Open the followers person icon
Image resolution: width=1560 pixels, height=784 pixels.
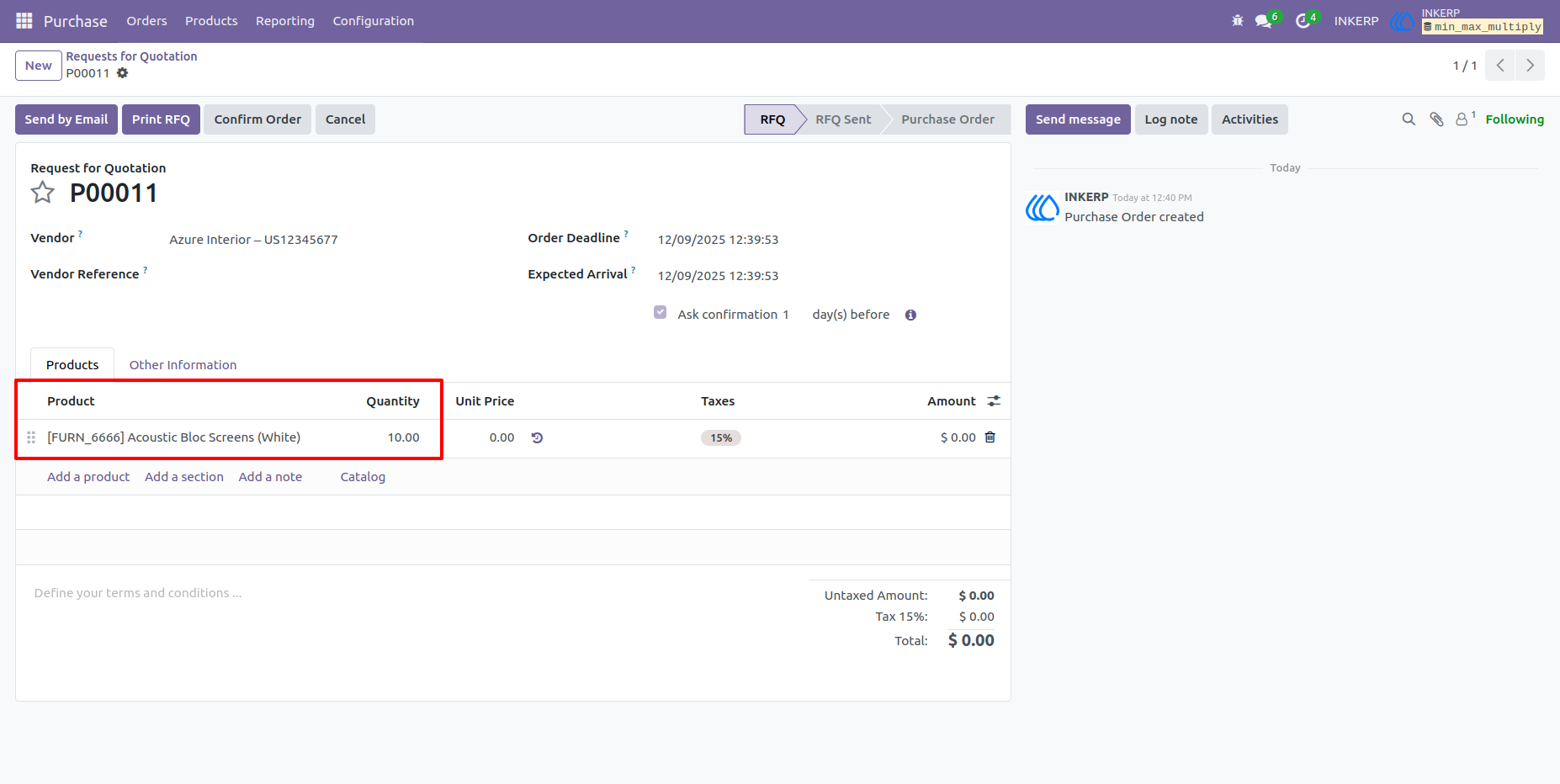click(x=1462, y=119)
